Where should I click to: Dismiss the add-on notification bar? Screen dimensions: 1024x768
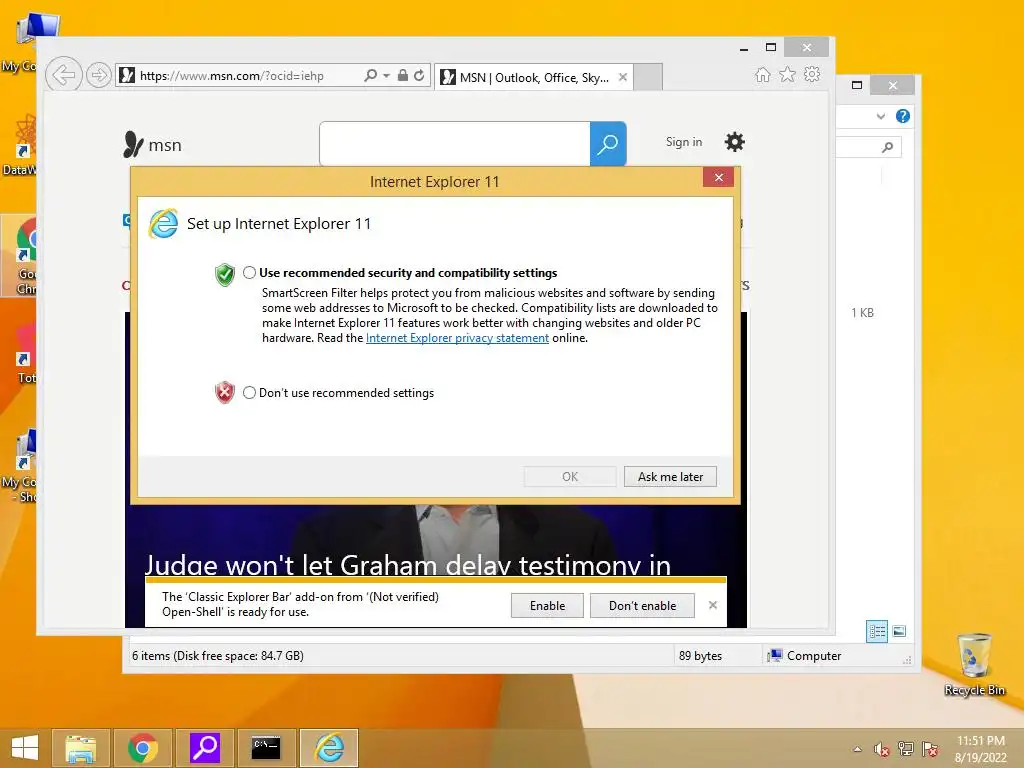(712, 605)
